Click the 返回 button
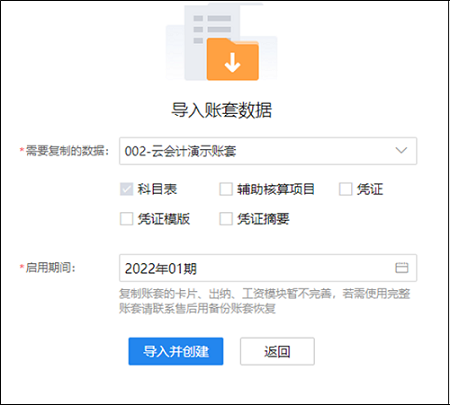 (277, 351)
